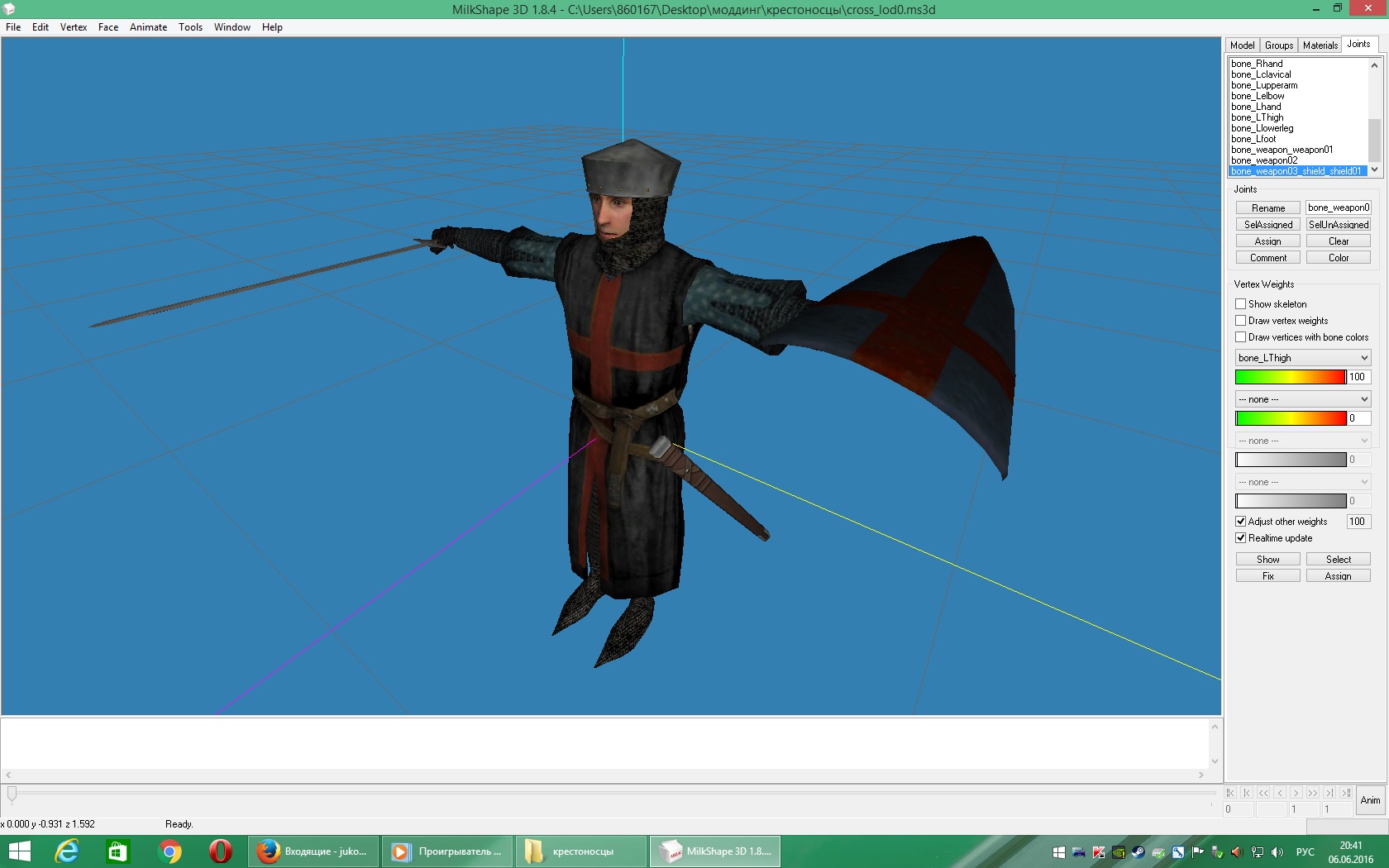Switch to Firefox window Входящие

click(x=313, y=851)
